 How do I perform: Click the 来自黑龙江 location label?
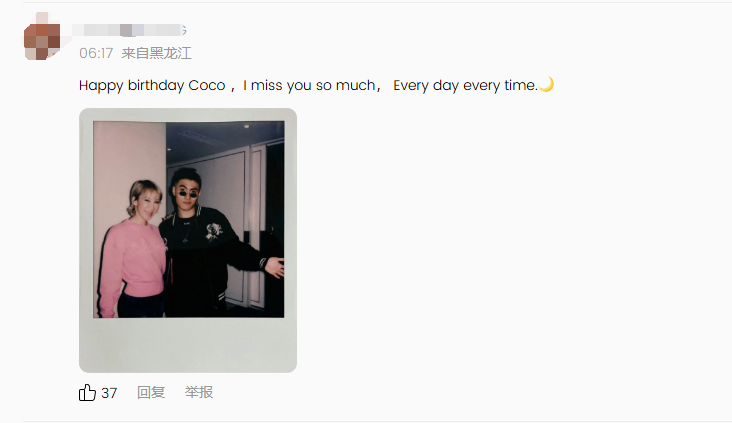pyautogui.click(x=156, y=53)
